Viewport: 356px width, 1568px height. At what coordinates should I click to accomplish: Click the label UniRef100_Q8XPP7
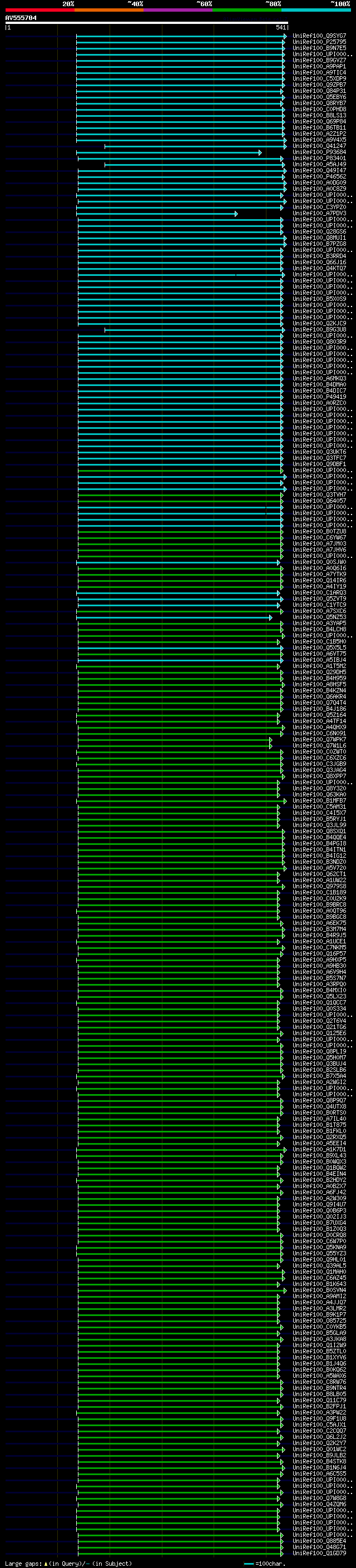pos(319,776)
